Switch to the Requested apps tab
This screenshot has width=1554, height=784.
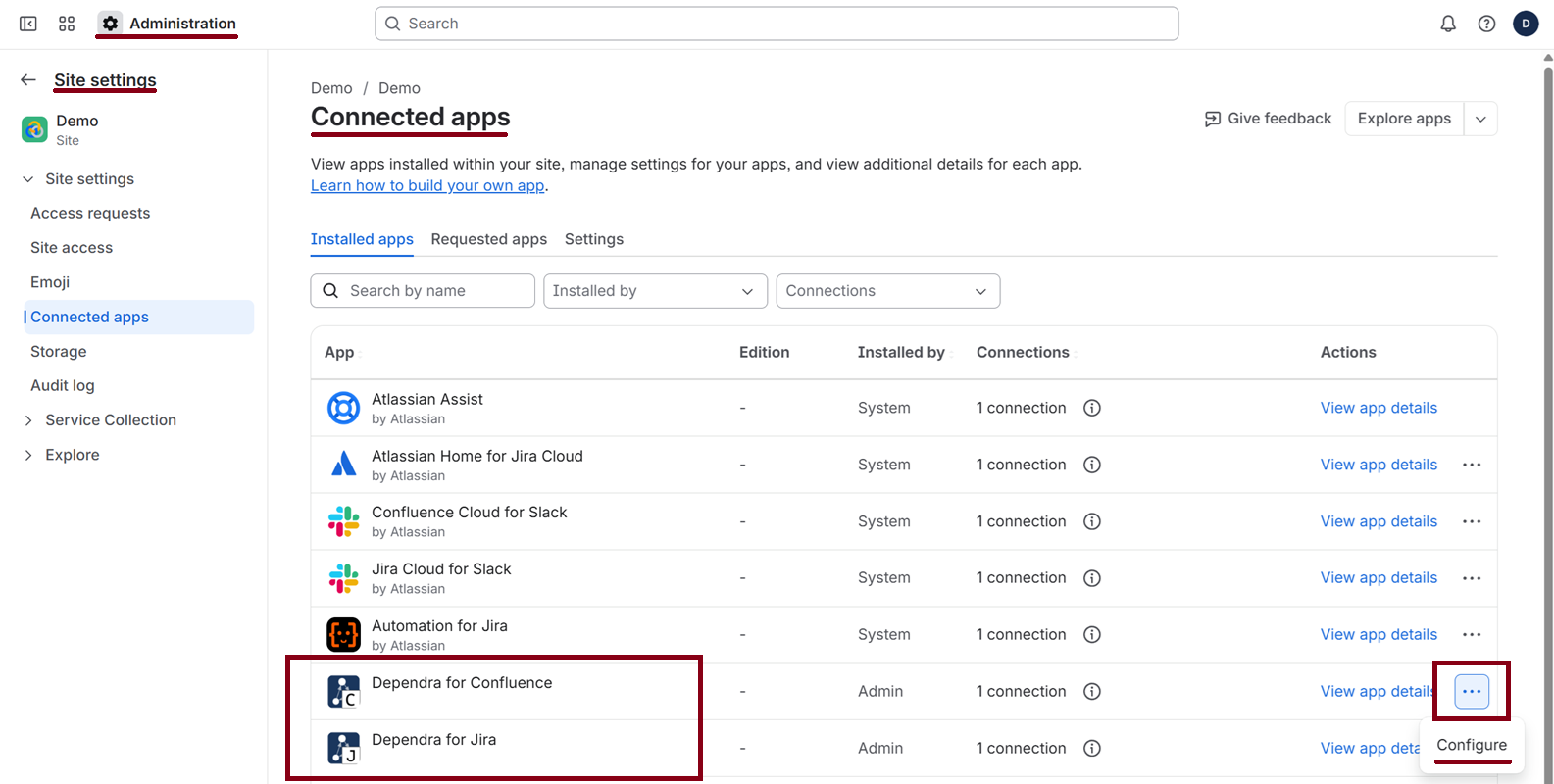click(489, 239)
